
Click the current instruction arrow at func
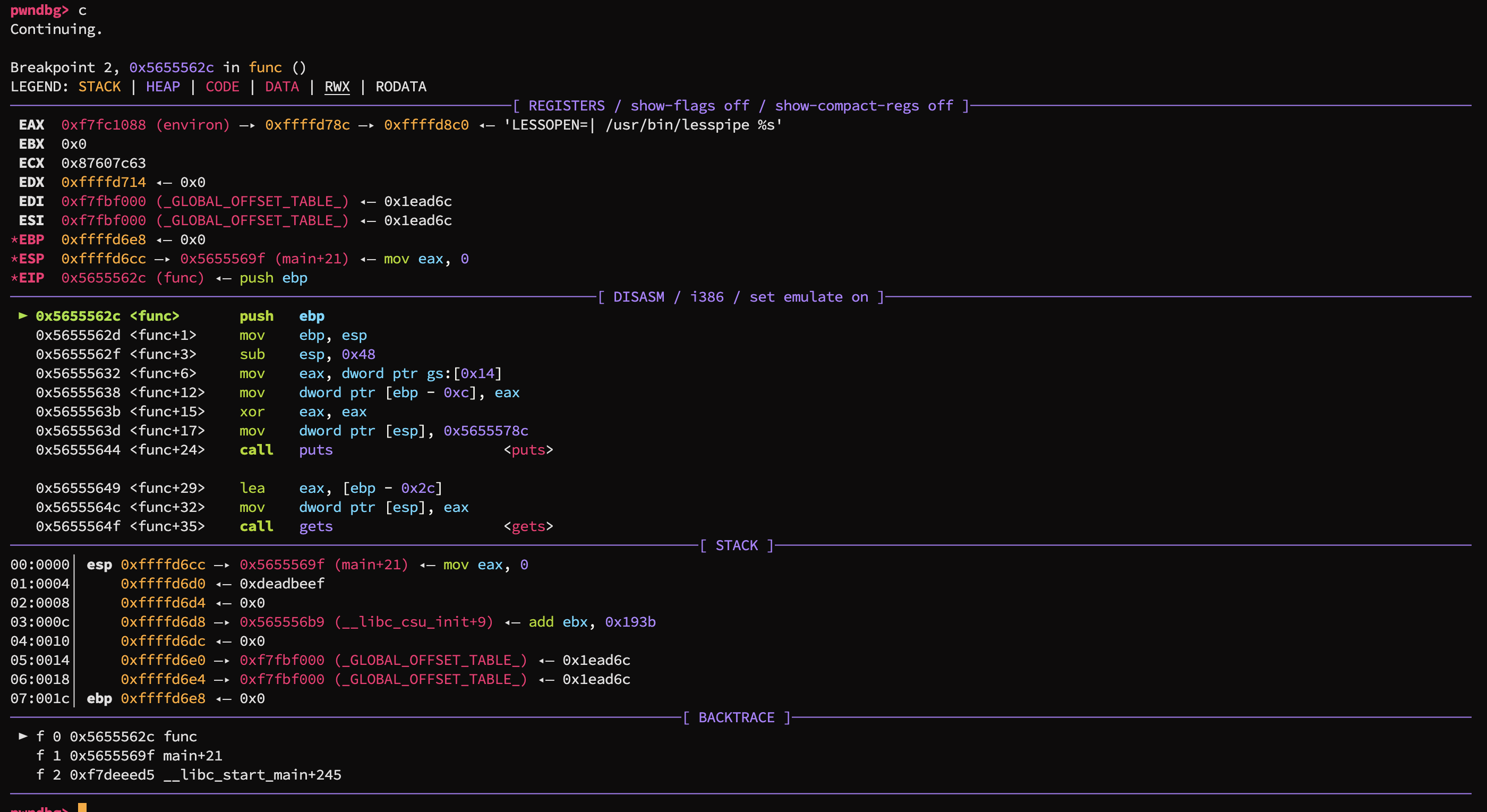point(23,315)
